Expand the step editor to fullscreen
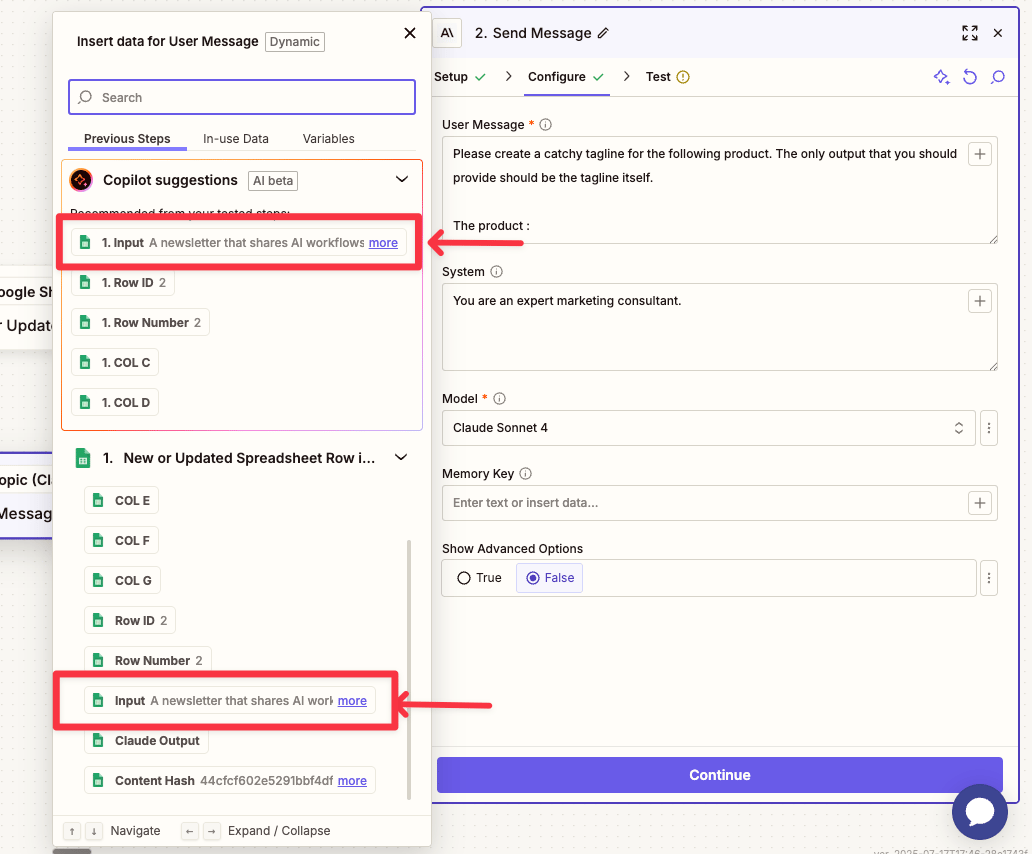This screenshot has height=854, width=1032. tap(969, 33)
